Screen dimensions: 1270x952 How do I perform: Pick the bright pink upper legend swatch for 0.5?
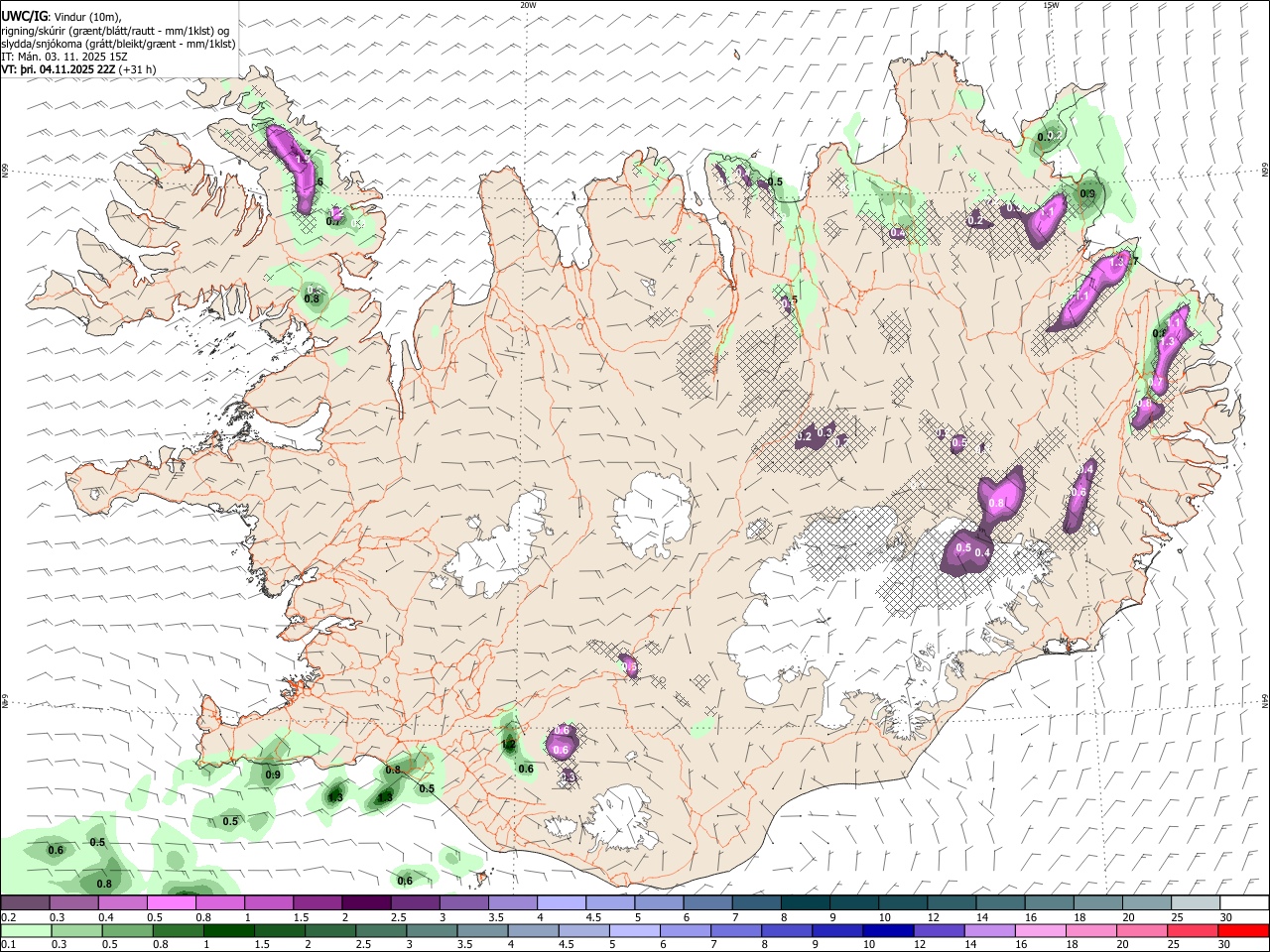[171, 902]
